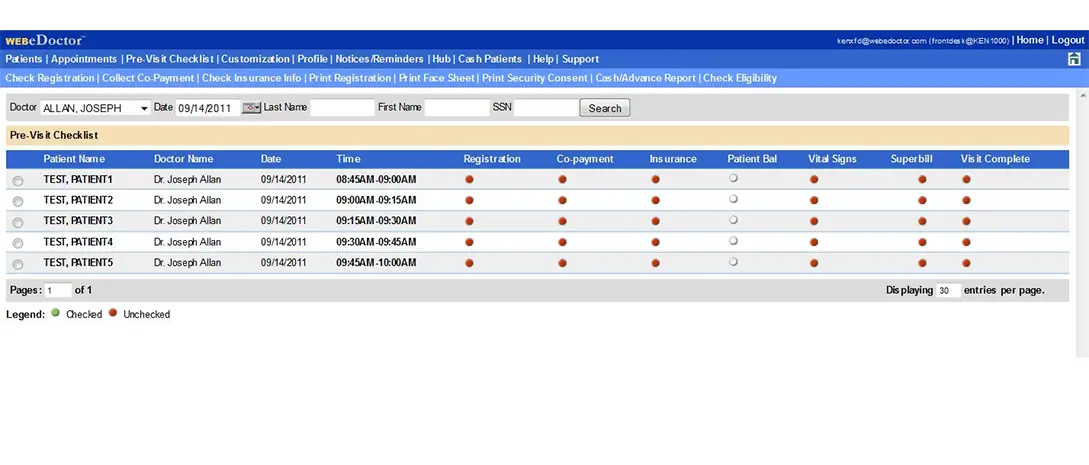The height and width of the screenshot is (465, 1089).
Task: Open the Hub menu
Action: coord(442,59)
